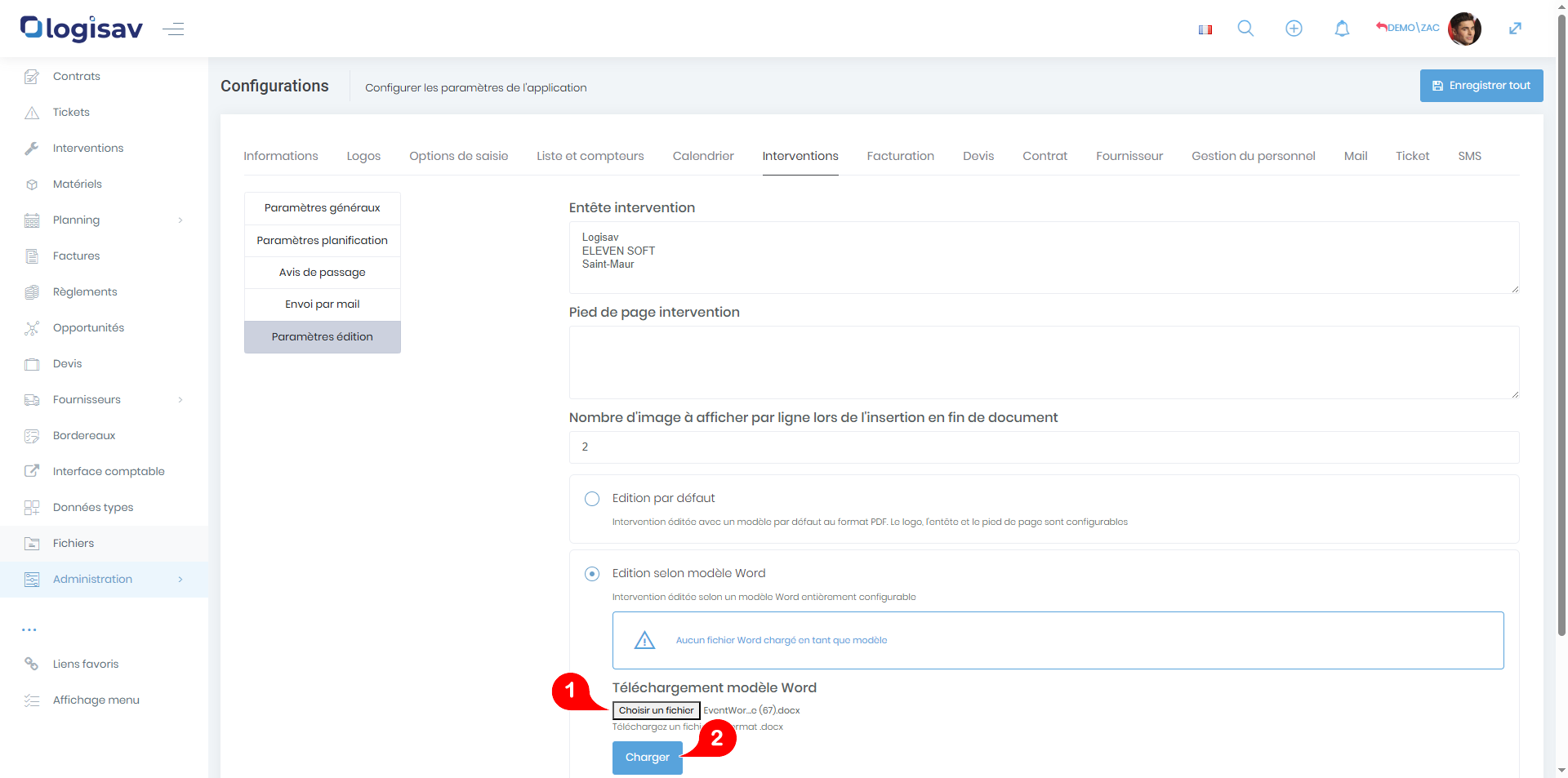
Task: Select Edition selon modèle Word option
Action: pos(592,574)
